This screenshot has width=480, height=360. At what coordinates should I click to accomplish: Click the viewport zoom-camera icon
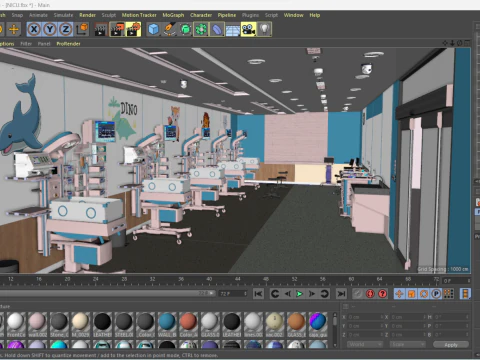[x=452, y=43]
